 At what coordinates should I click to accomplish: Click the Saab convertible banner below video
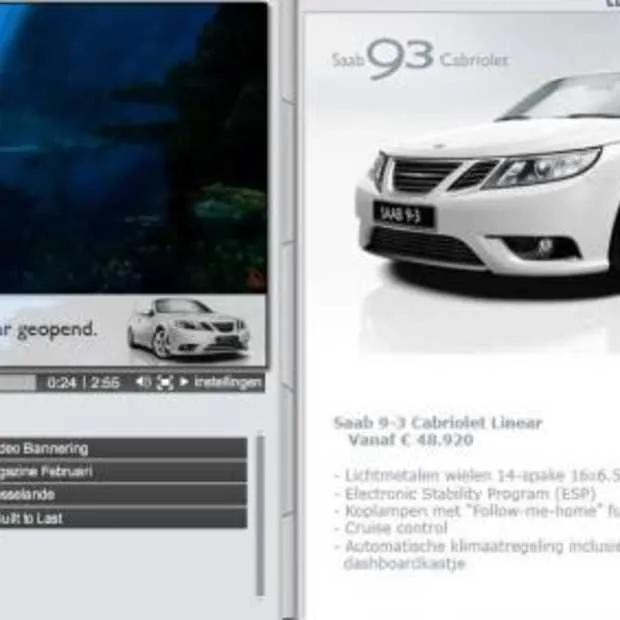pos(133,331)
